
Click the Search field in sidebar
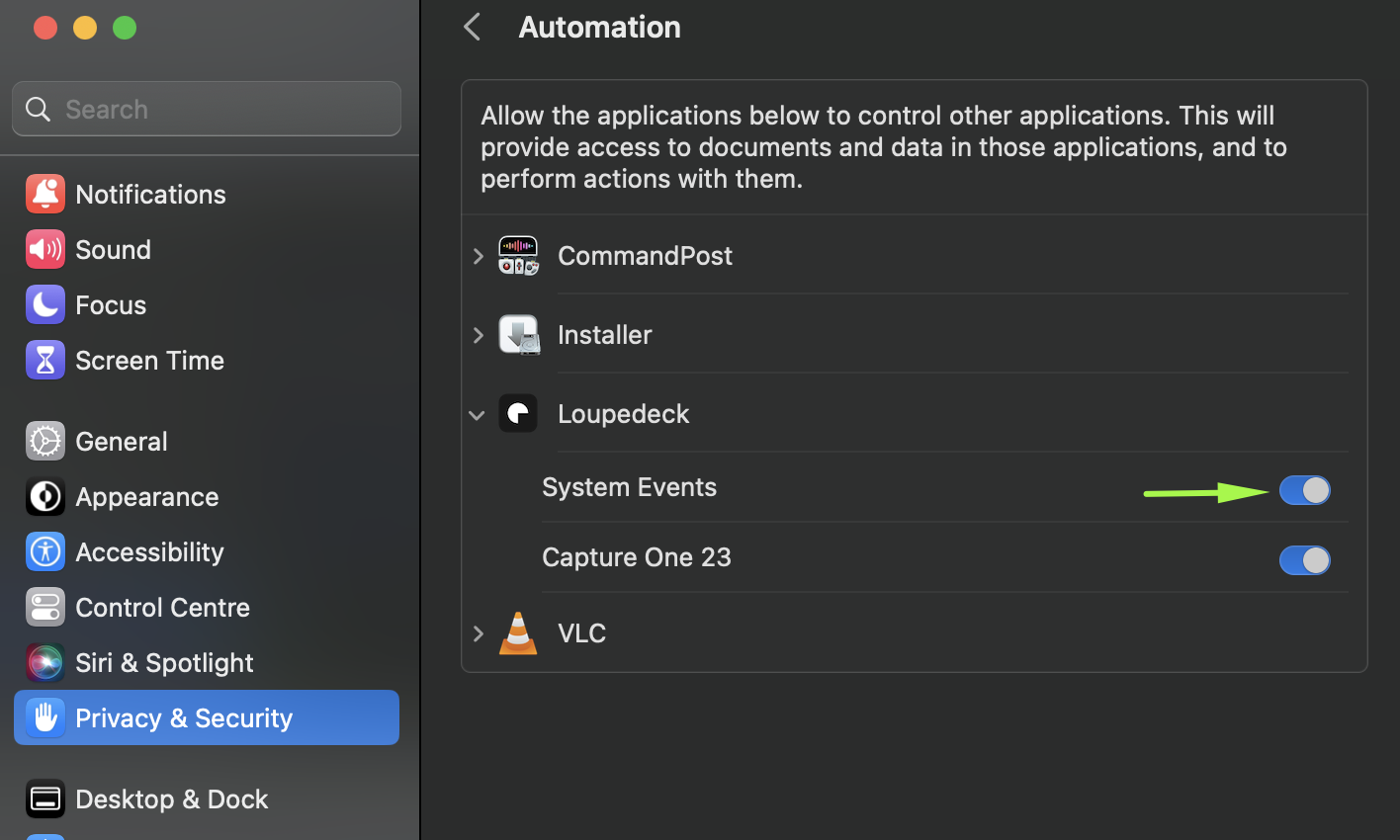(218, 109)
